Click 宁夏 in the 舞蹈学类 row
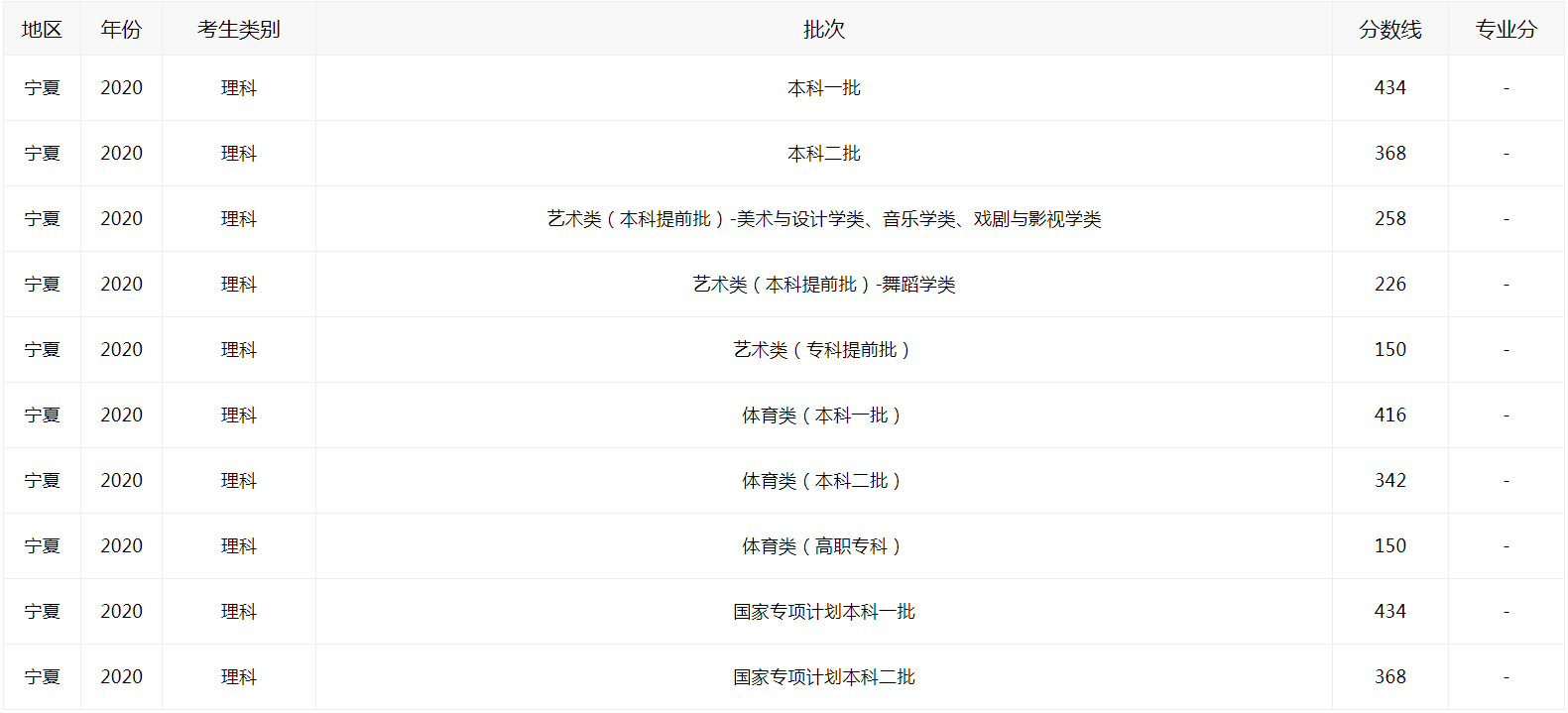Viewport: 1568px width, 713px height. pos(42,285)
